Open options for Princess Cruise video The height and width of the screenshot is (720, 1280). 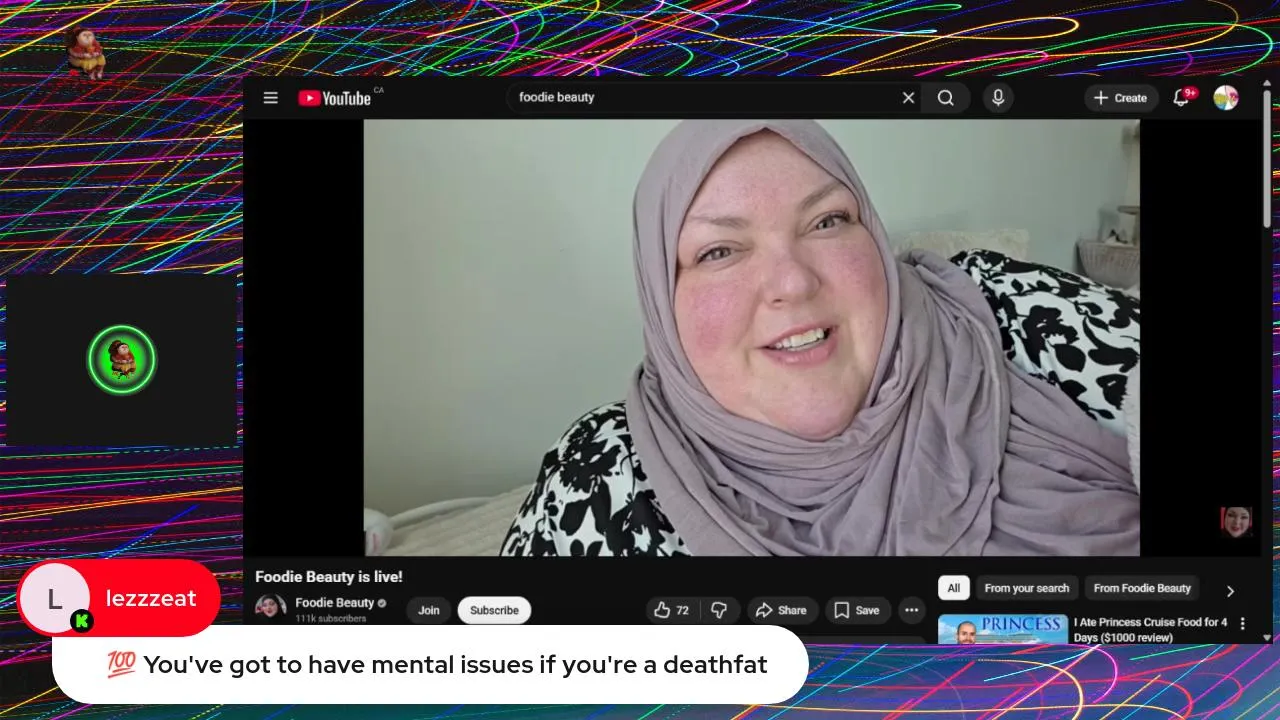coord(1243,623)
